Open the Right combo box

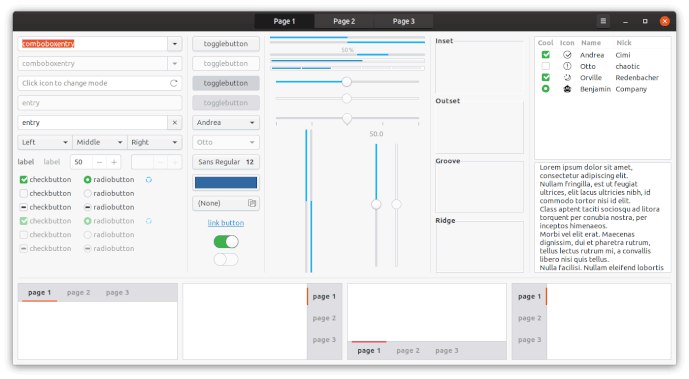point(154,142)
